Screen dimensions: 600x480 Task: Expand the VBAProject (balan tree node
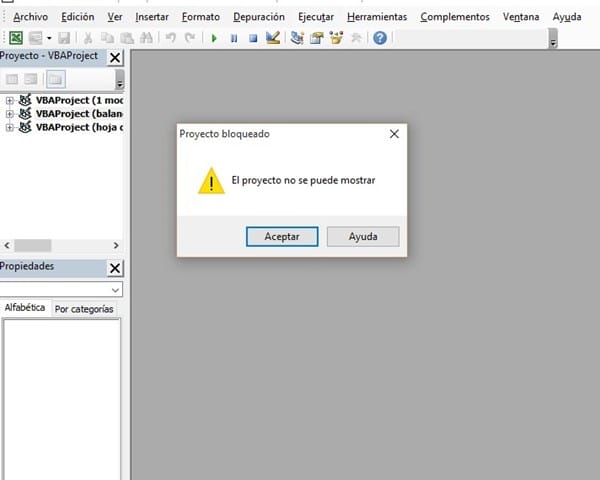(x=10, y=114)
